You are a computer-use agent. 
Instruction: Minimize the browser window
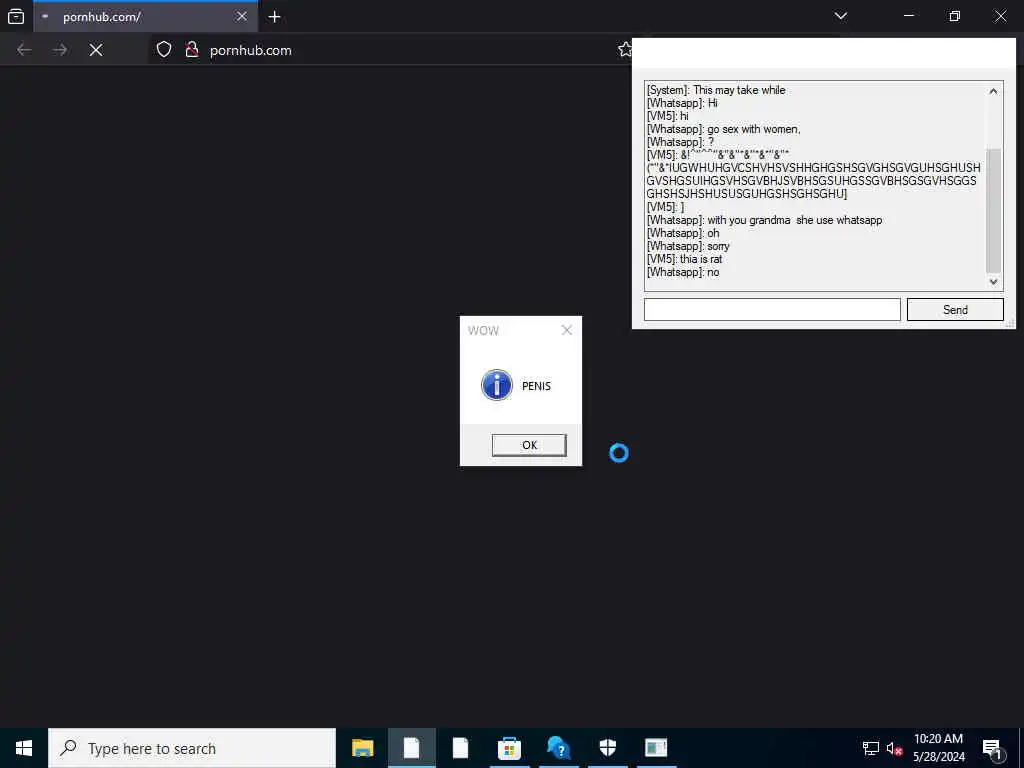908,16
